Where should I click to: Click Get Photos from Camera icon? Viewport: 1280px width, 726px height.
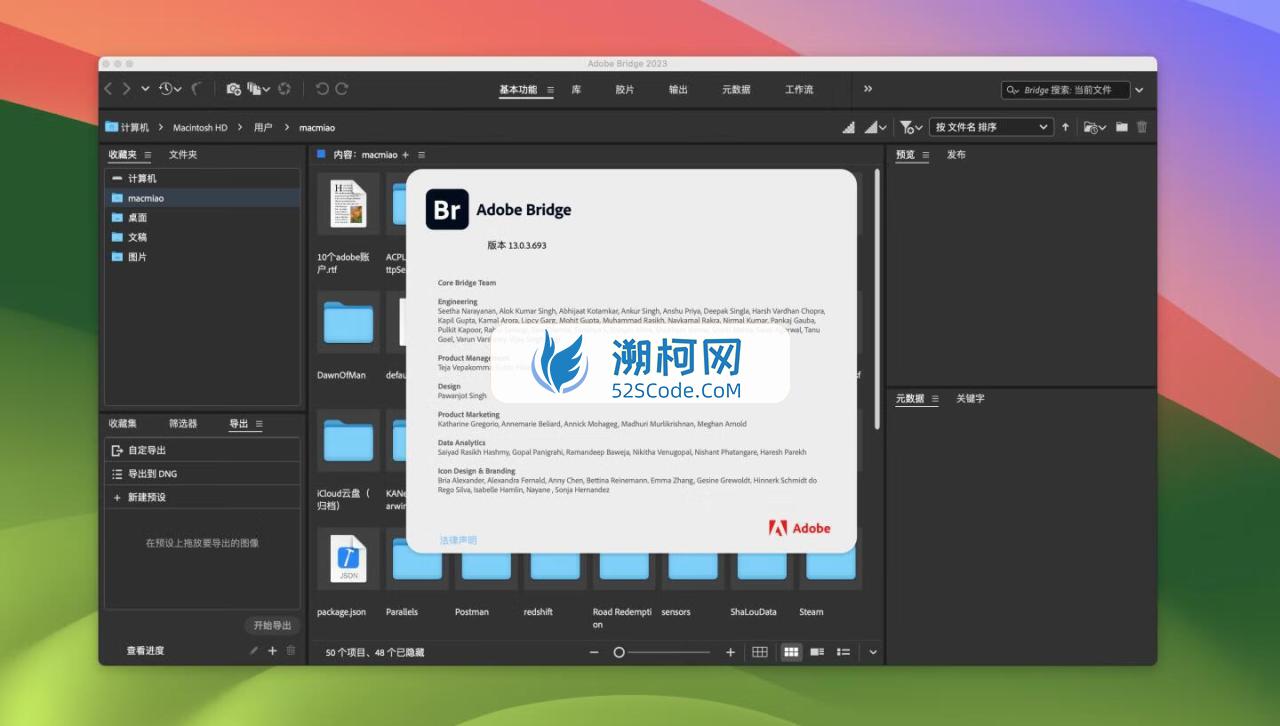(233, 89)
